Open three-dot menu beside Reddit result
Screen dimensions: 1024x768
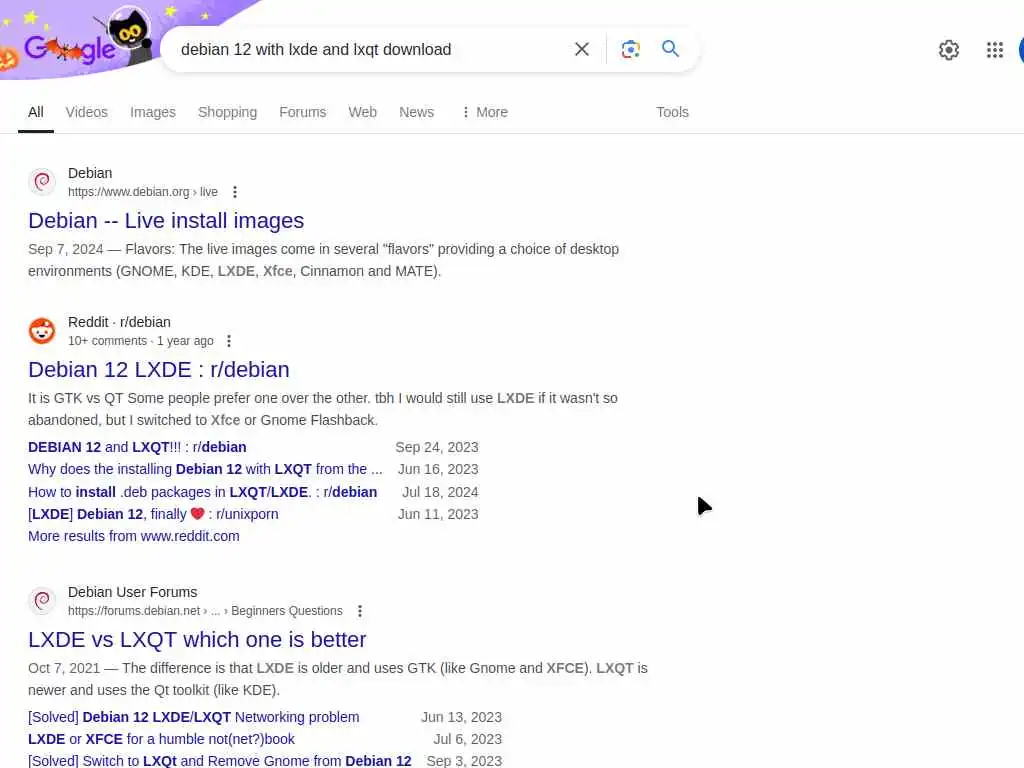point(228,341)
